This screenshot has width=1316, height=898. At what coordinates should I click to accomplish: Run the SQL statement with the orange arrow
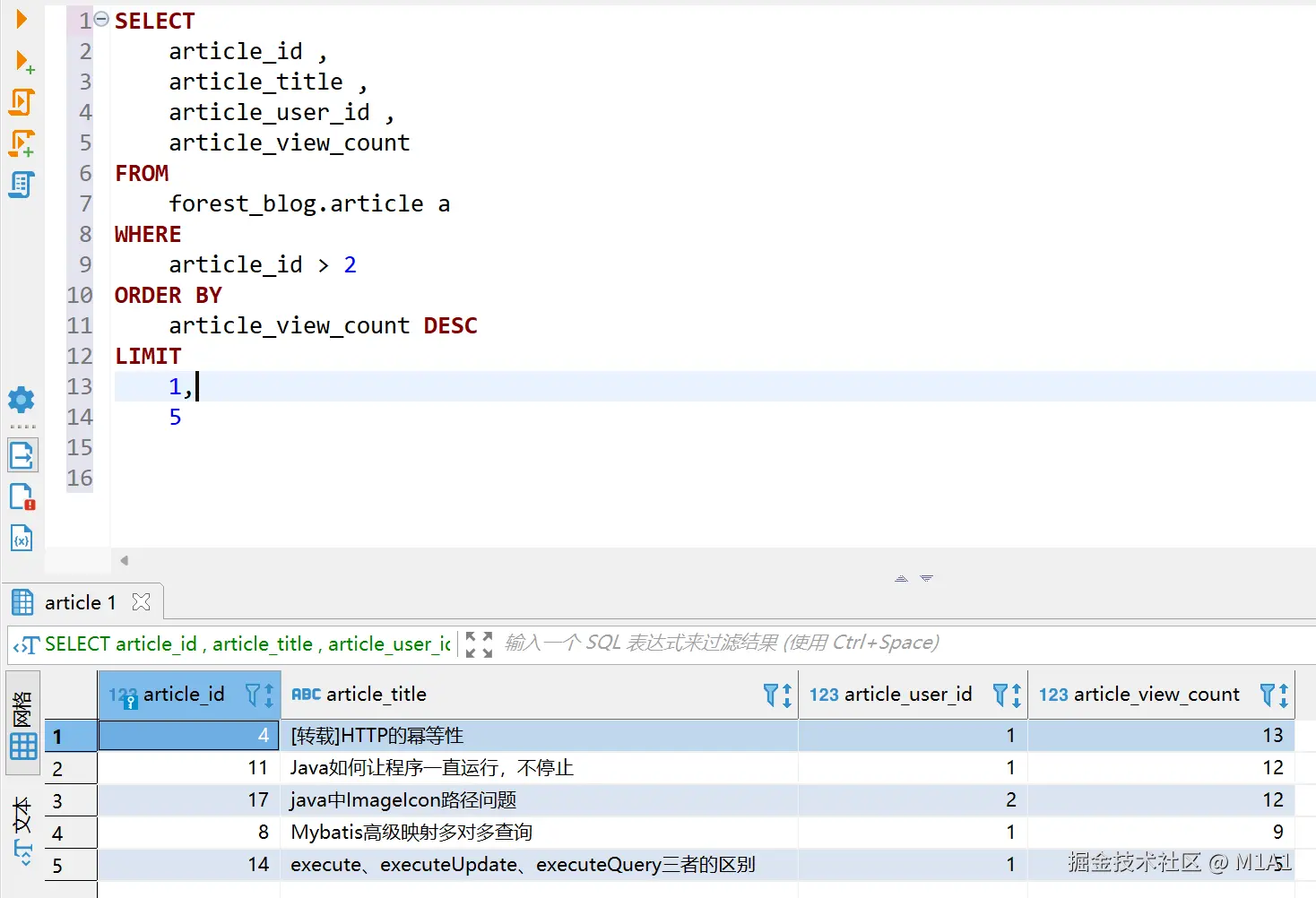click(22, 18)
